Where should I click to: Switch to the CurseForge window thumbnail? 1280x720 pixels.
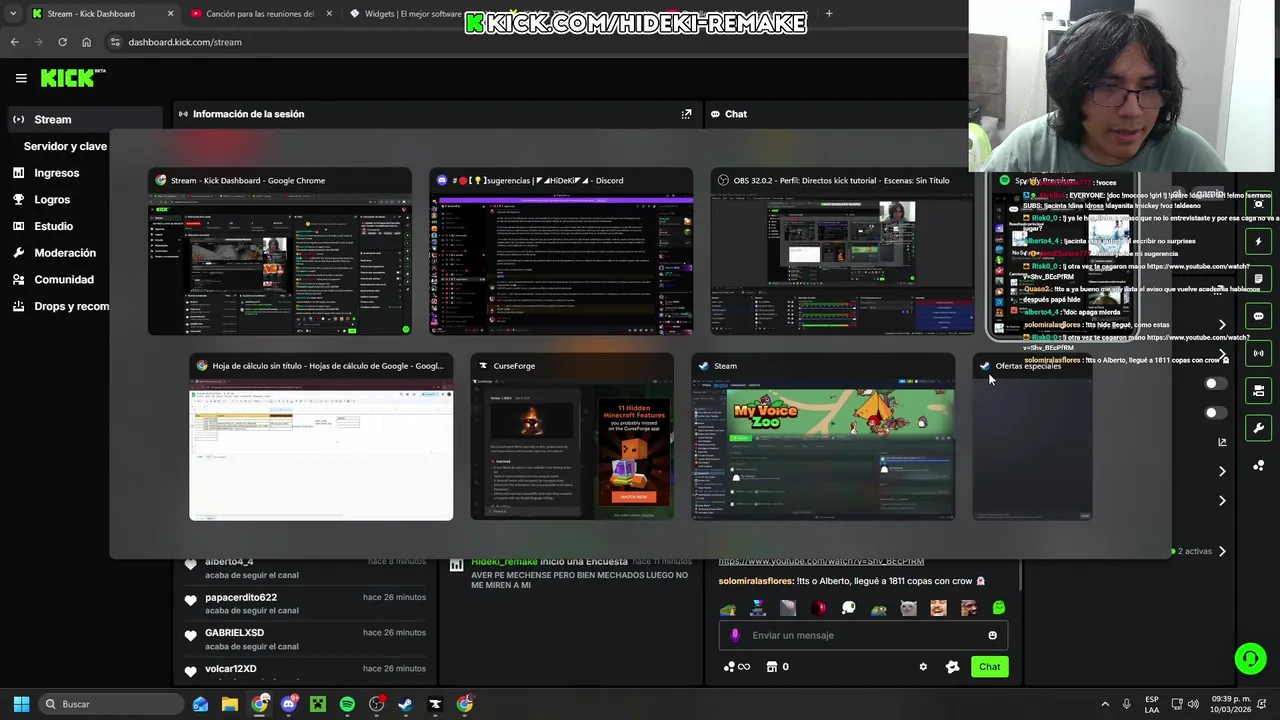coord(572,437)
